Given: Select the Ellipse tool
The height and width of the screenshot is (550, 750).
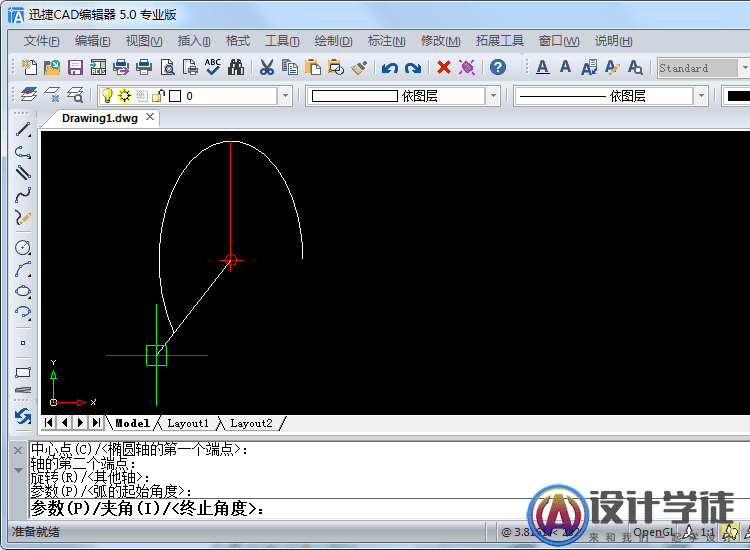Looking at the screenshot, I should point(23,291).
